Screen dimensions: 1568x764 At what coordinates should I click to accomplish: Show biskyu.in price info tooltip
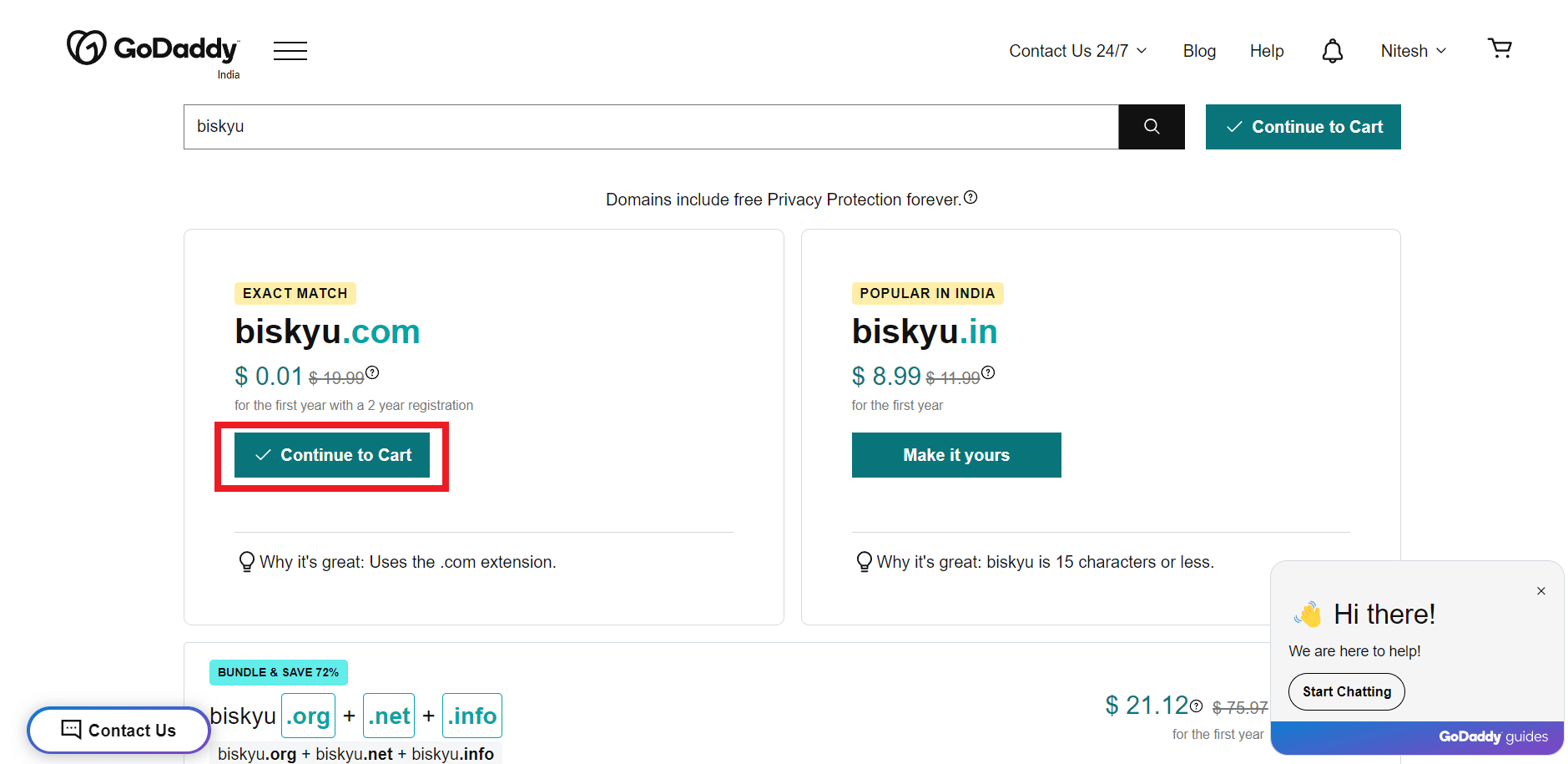tap(988, 372)
